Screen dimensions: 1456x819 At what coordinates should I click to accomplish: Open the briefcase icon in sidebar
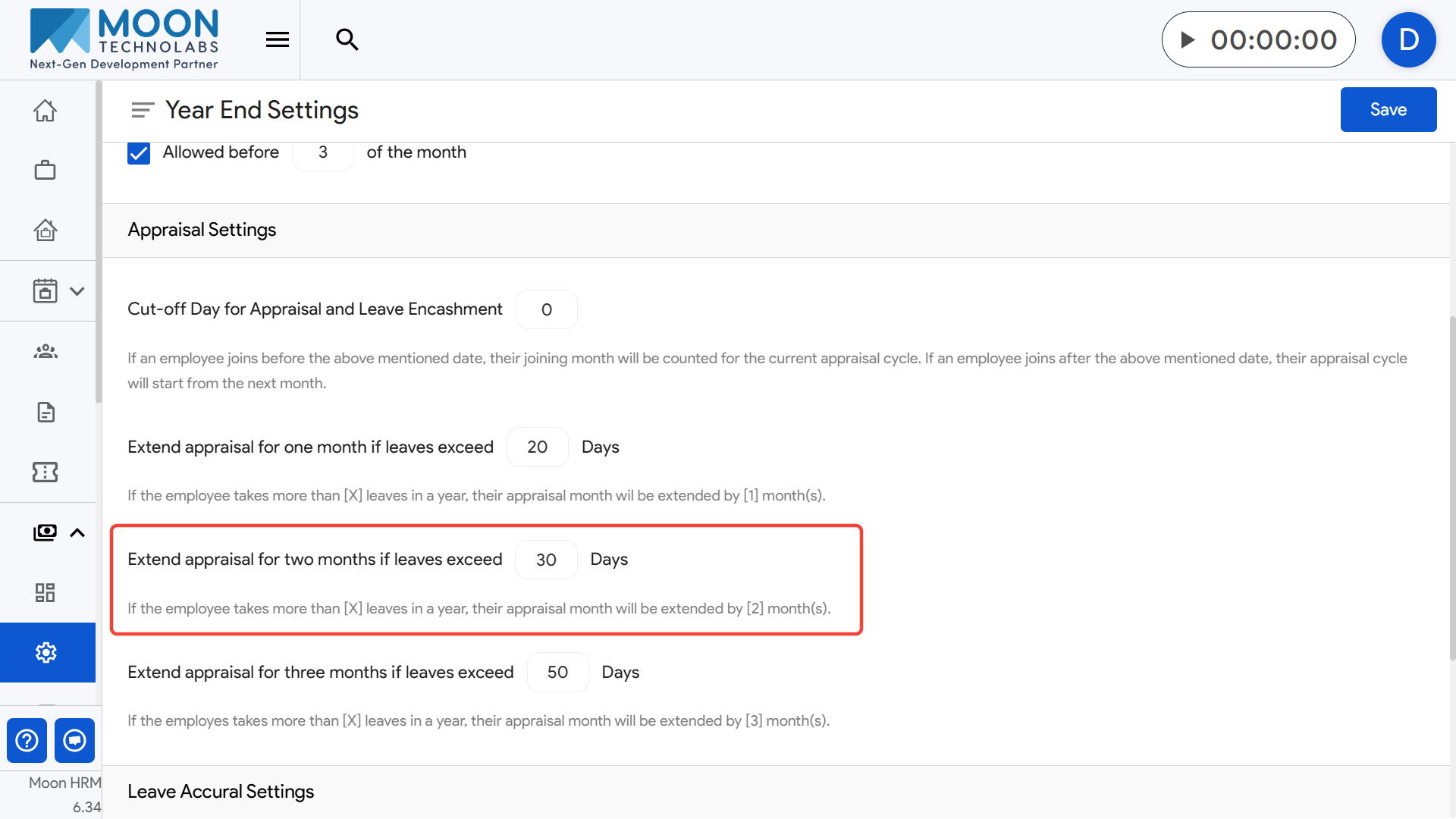(x=45, y=170)
